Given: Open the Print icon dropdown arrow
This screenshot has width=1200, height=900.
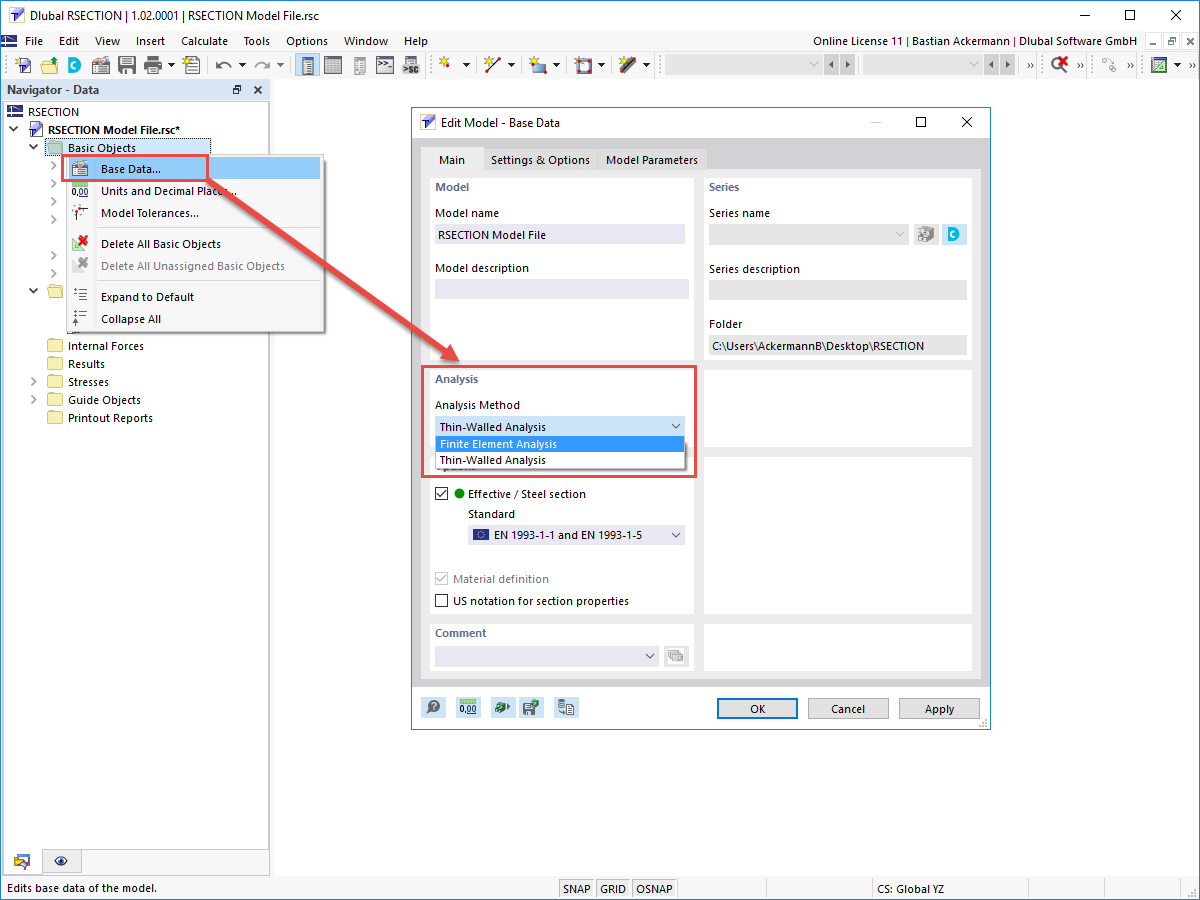Looking at the screenshot, I should 171,65.
